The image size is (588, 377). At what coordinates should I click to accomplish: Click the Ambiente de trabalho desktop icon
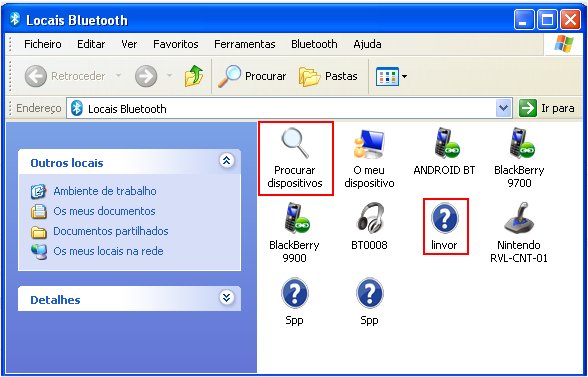pos(38,191)
